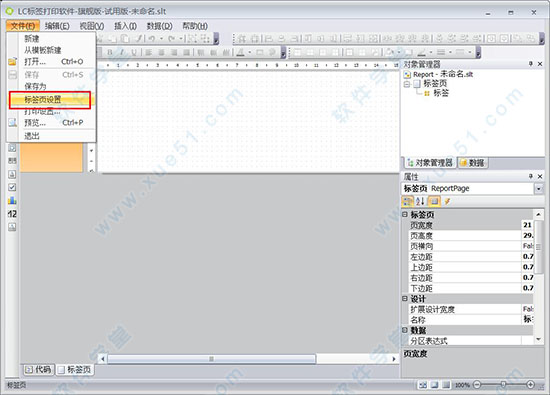The image size is (550, 395).
Task: Open the ReportPage object dropdown
Action: pyautogui.click(x=538, y=189)
